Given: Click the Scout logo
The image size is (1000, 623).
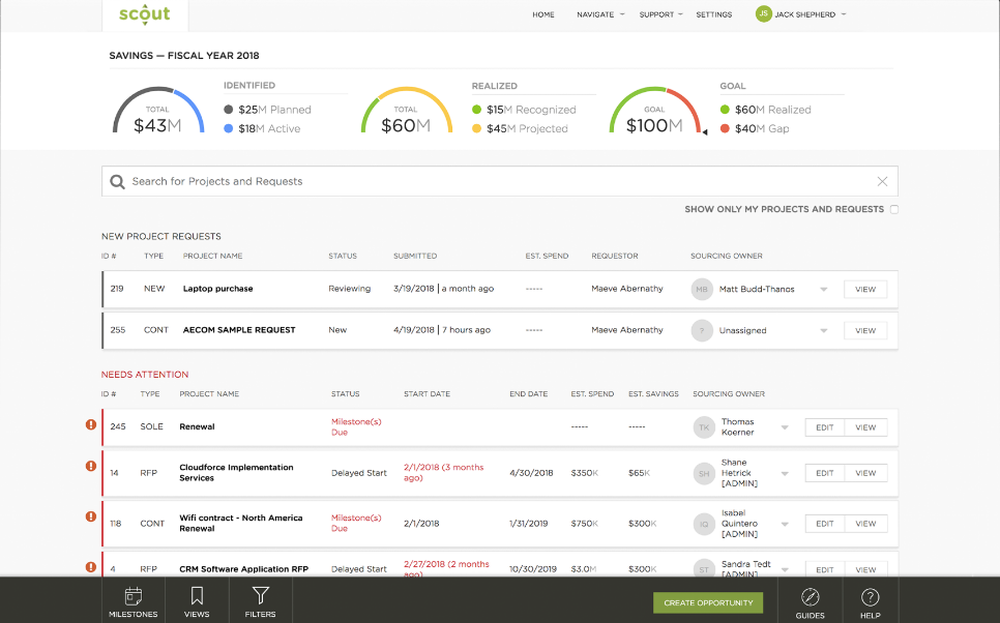Looking at the screenshot, I should pyautogui.click(x=145, y=15).
